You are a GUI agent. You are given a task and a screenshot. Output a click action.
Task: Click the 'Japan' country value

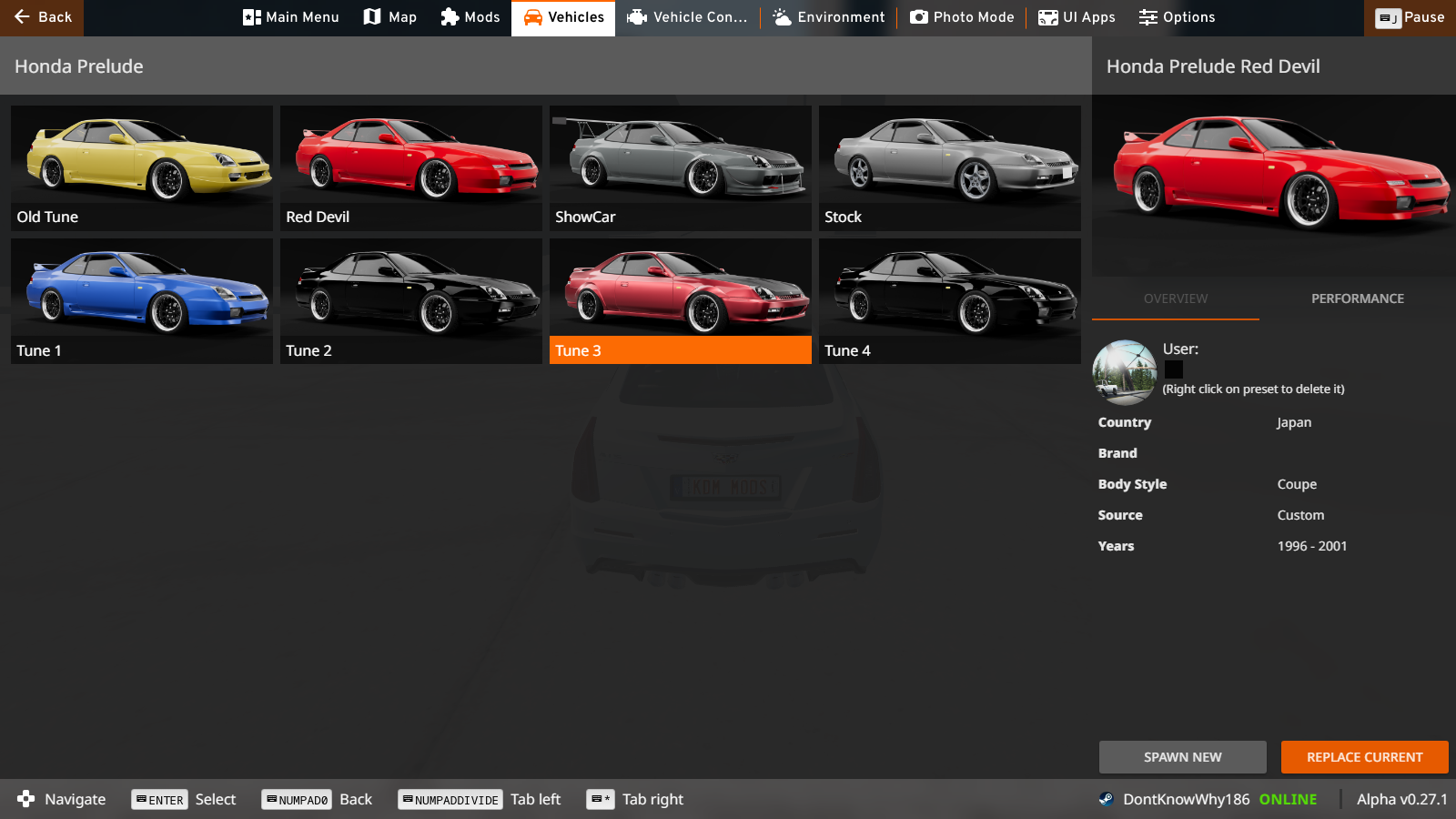pos(1294,422)
